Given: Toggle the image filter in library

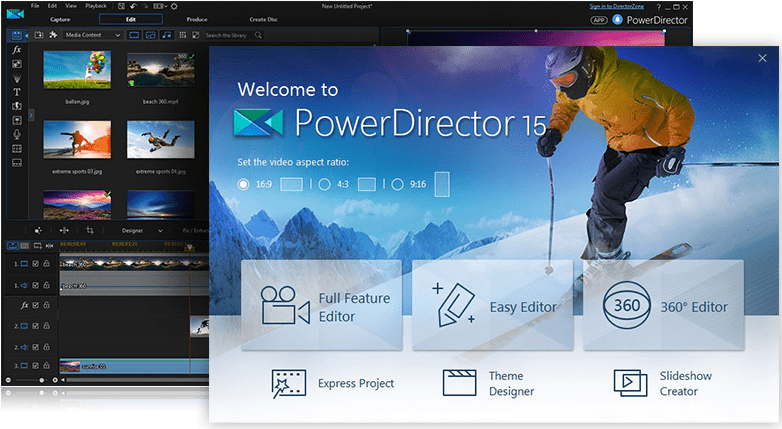Looking at the screenshot, I should coord(151,35).
